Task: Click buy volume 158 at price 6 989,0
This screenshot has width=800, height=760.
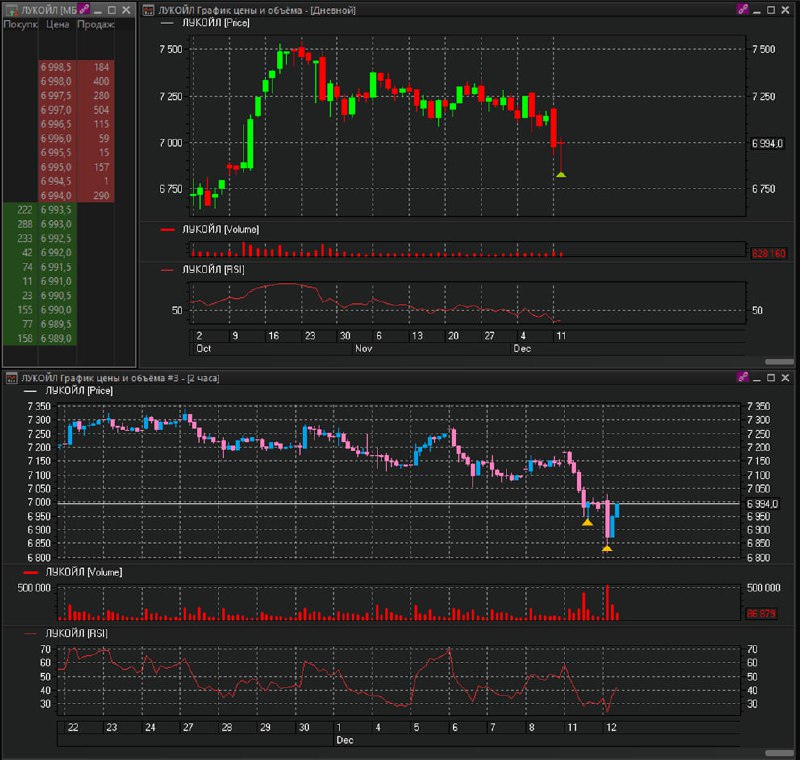Action: [24, 339]
